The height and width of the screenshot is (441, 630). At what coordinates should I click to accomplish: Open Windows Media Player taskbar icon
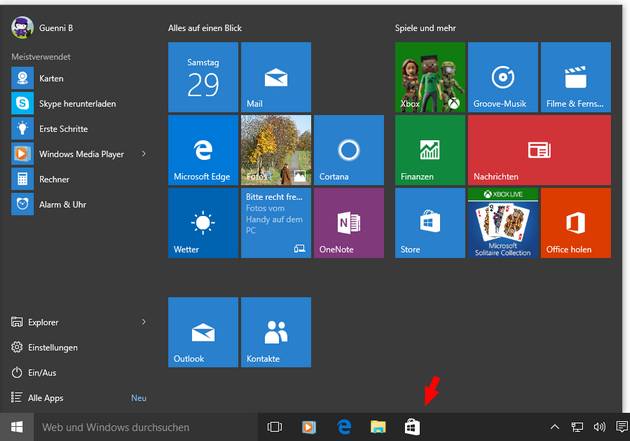pos(309,427)
